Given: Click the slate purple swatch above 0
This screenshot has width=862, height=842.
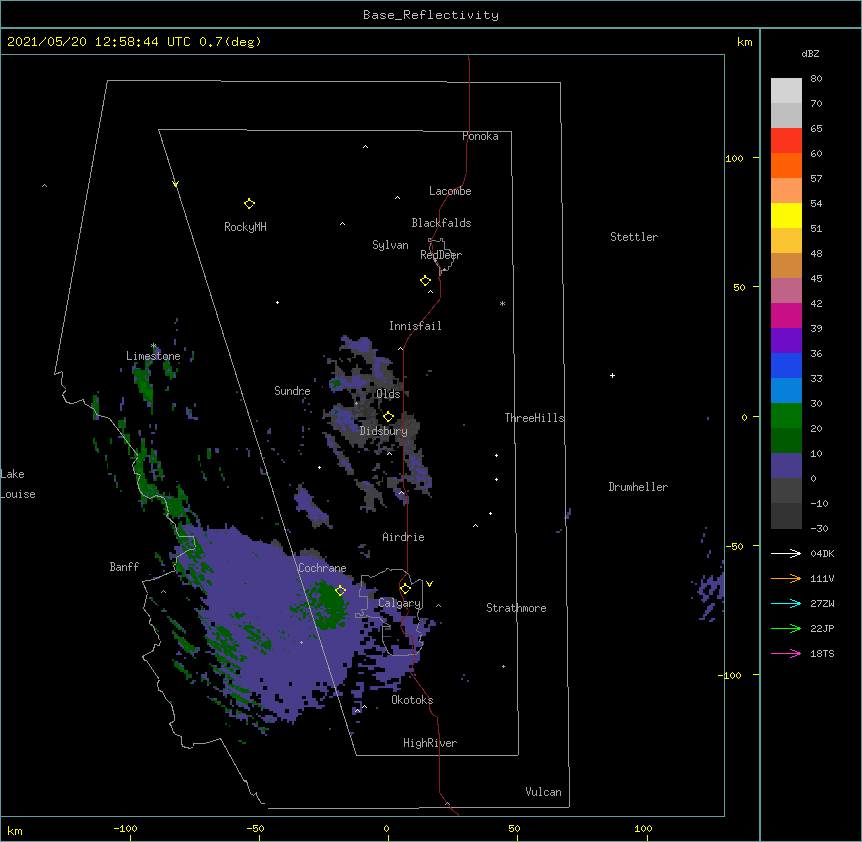Looking at the screenshot, I should 786,466.
